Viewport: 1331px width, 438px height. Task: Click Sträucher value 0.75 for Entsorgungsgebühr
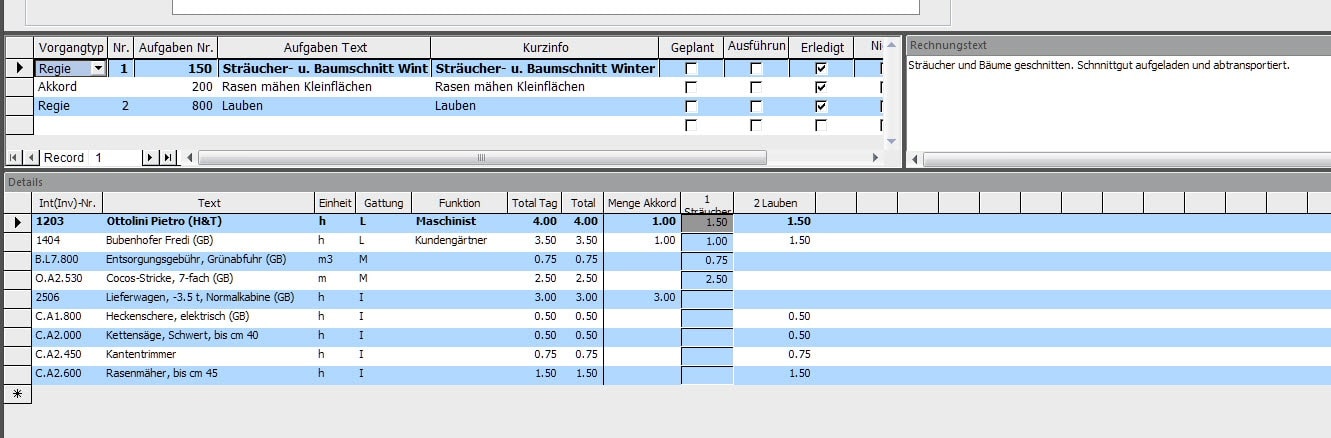707,260
